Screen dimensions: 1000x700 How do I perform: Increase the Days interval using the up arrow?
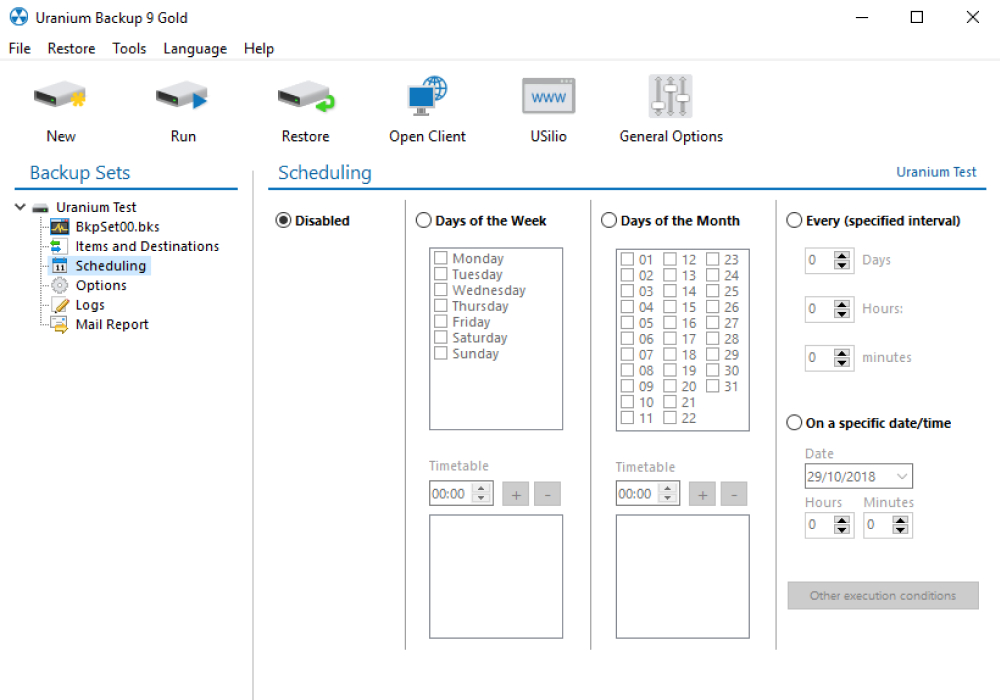click(x=844, y=255)
